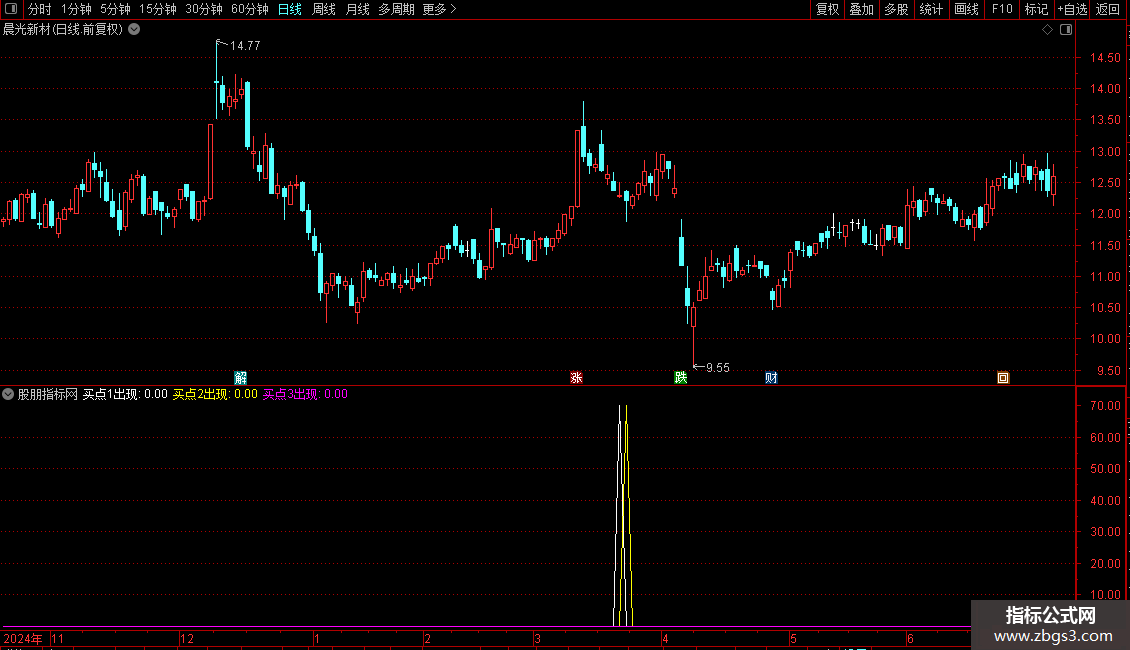Select the 5分钟 period

pyautogui.click(x=115, y=9)
